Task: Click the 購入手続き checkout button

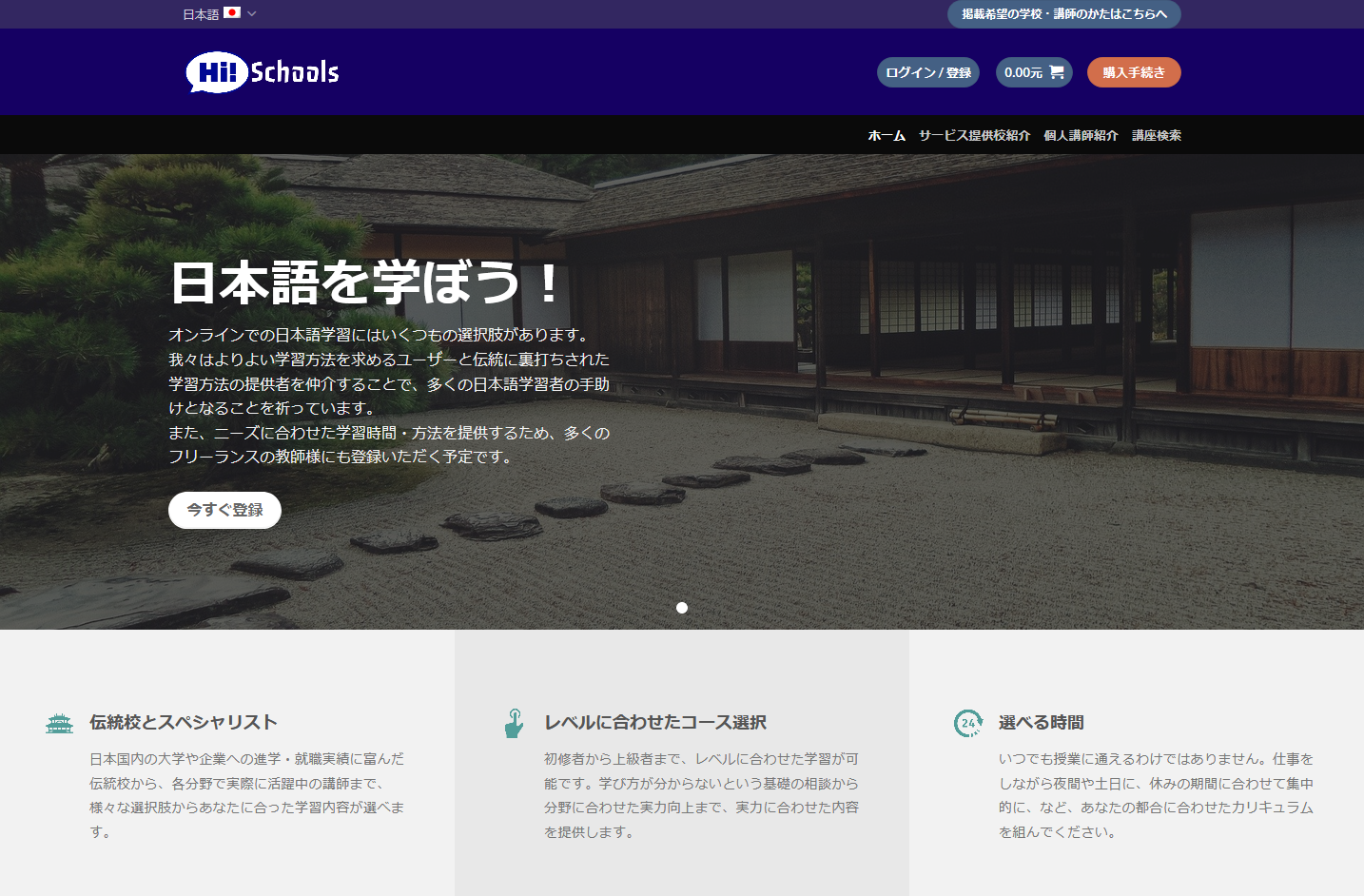Action: tap(1134, 72)
